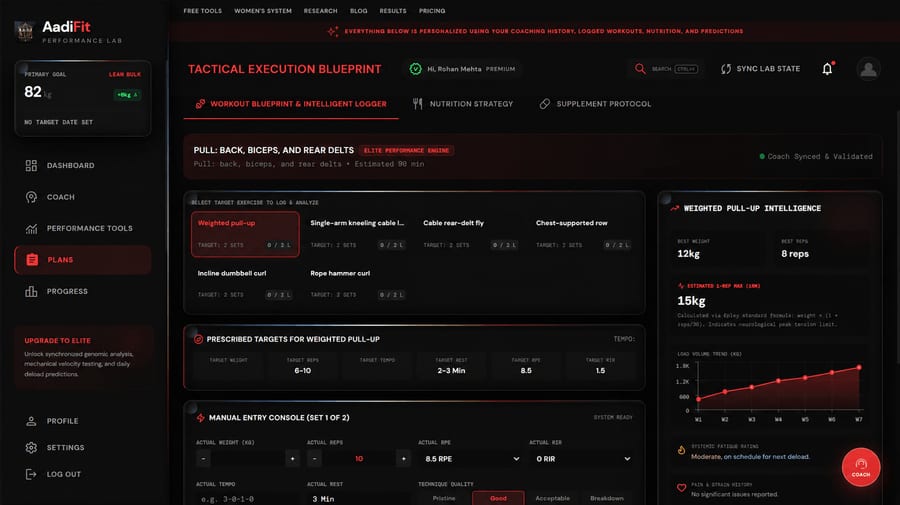The height and width of the screenshot is (505, 900).
Task: Set technique quality to Pristine
Action: click(x=444, y=498)
